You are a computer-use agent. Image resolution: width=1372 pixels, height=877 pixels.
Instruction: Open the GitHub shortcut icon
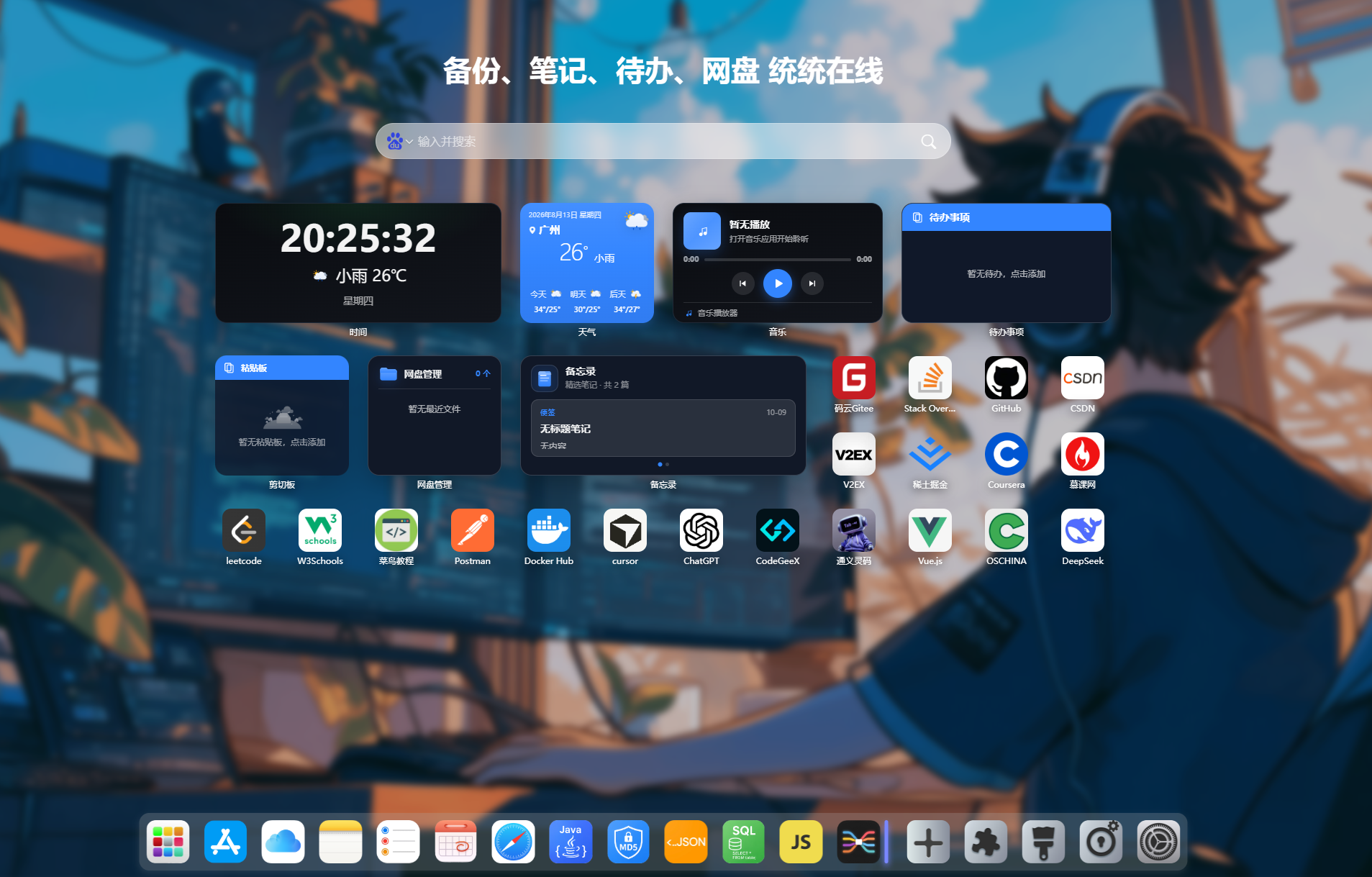[1007, 378]
